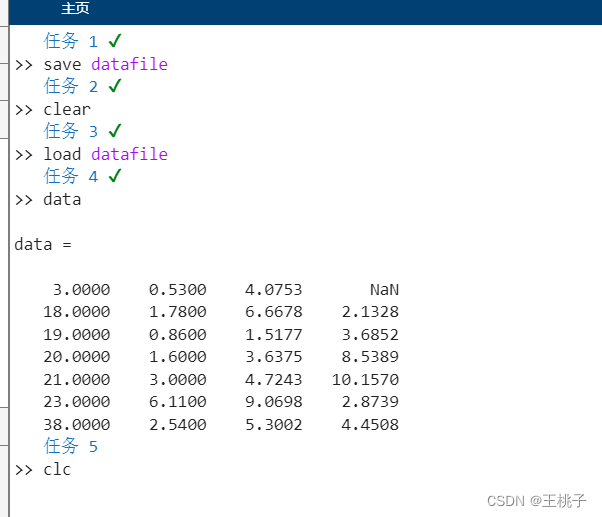This screenshot has height=517, width=602.
Task: Select the value 5.3002
Action: coord(274,425)
